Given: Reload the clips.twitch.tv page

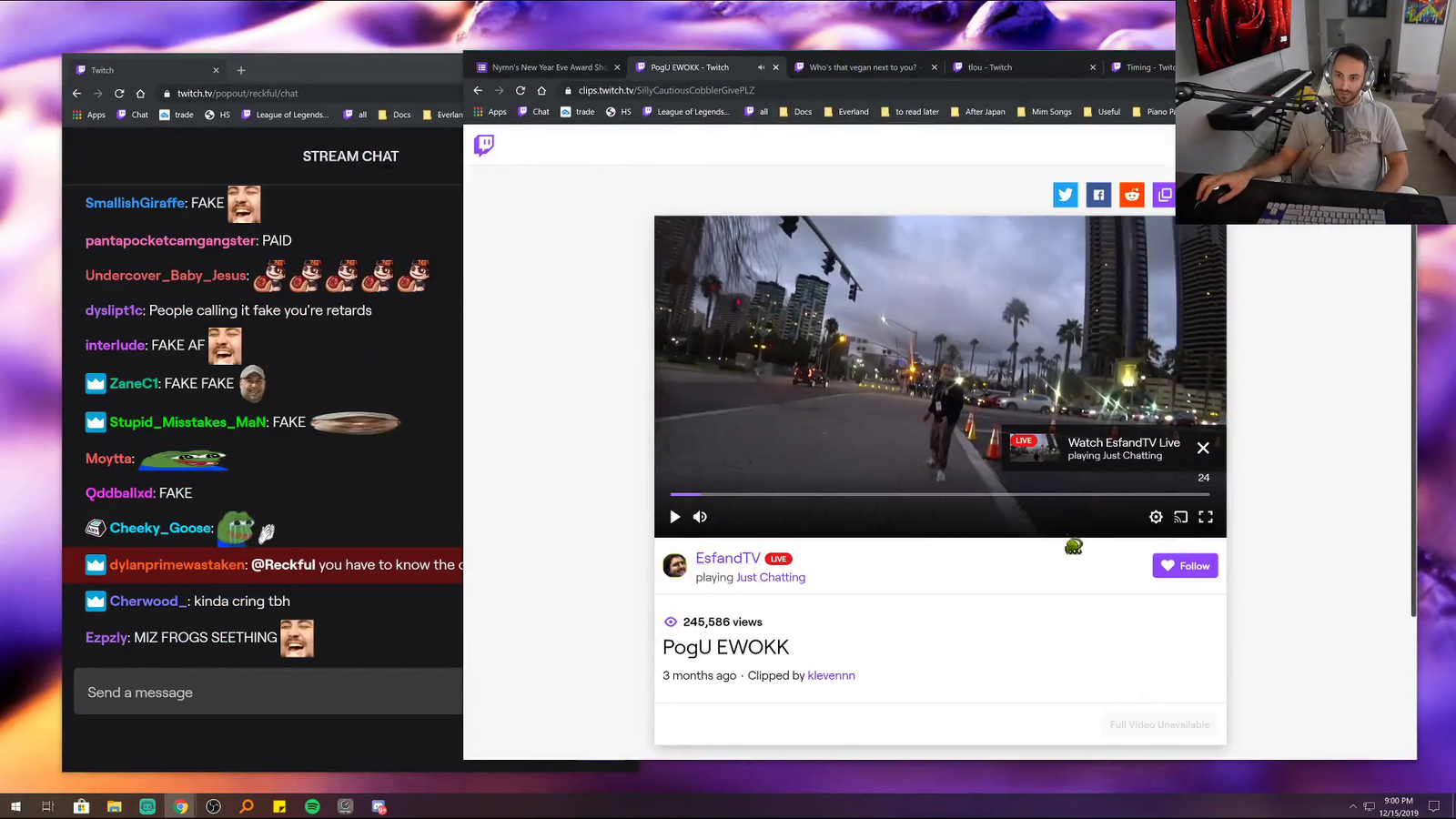Looking at the screenshot, I should [x=521, y=90].
